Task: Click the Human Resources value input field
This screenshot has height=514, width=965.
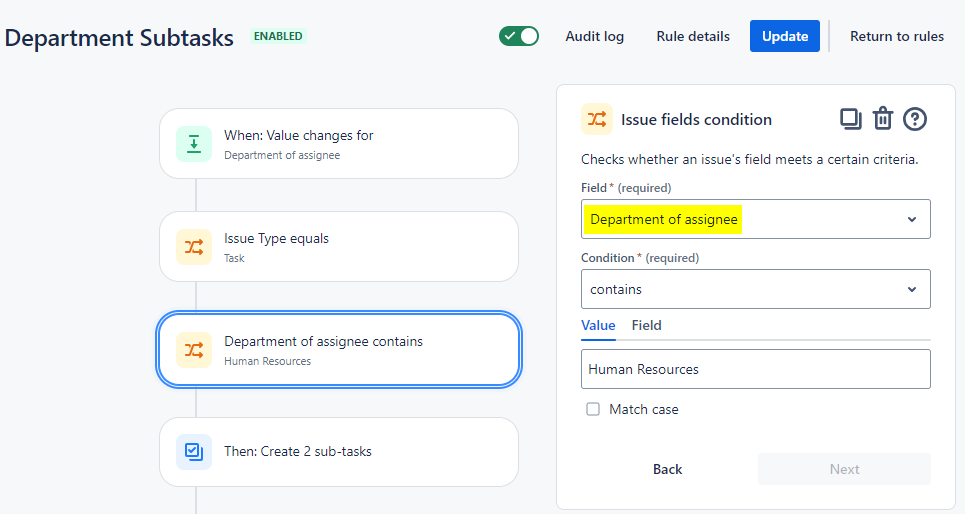Action: click(755, 369)
